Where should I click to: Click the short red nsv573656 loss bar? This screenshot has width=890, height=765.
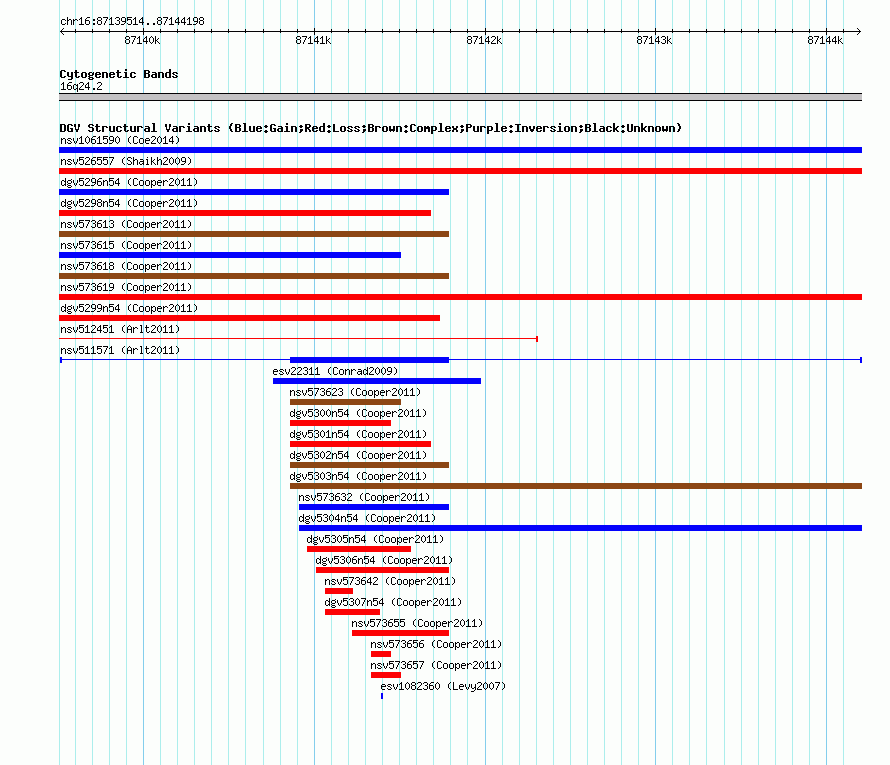coord(381,654)
